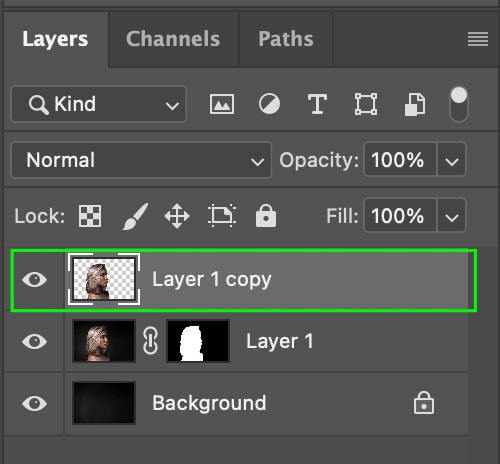Open the Kind filter dropdown

[99, 104]
